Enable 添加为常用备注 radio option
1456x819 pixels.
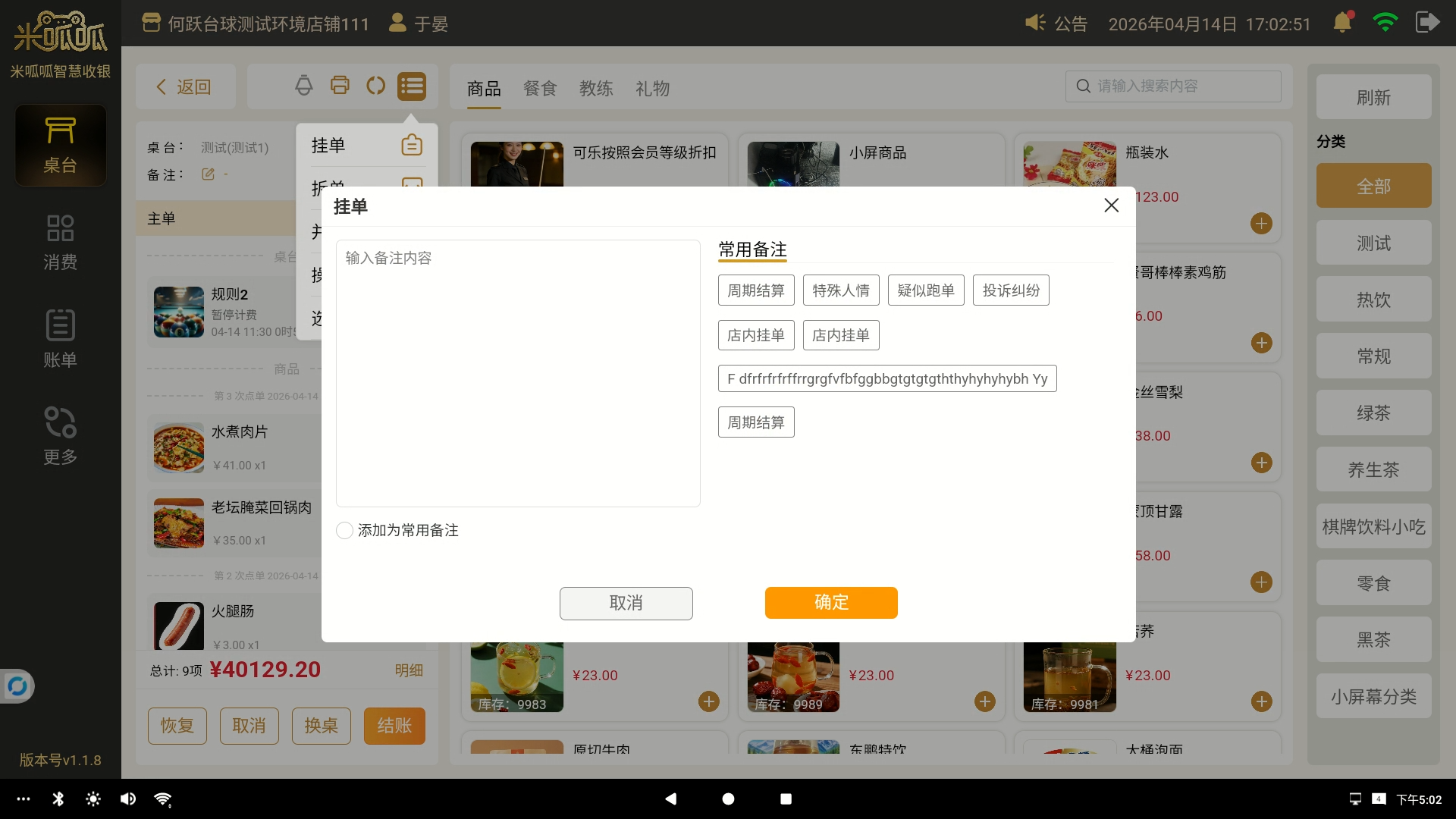pyautogui.click(x=344, y=530)
